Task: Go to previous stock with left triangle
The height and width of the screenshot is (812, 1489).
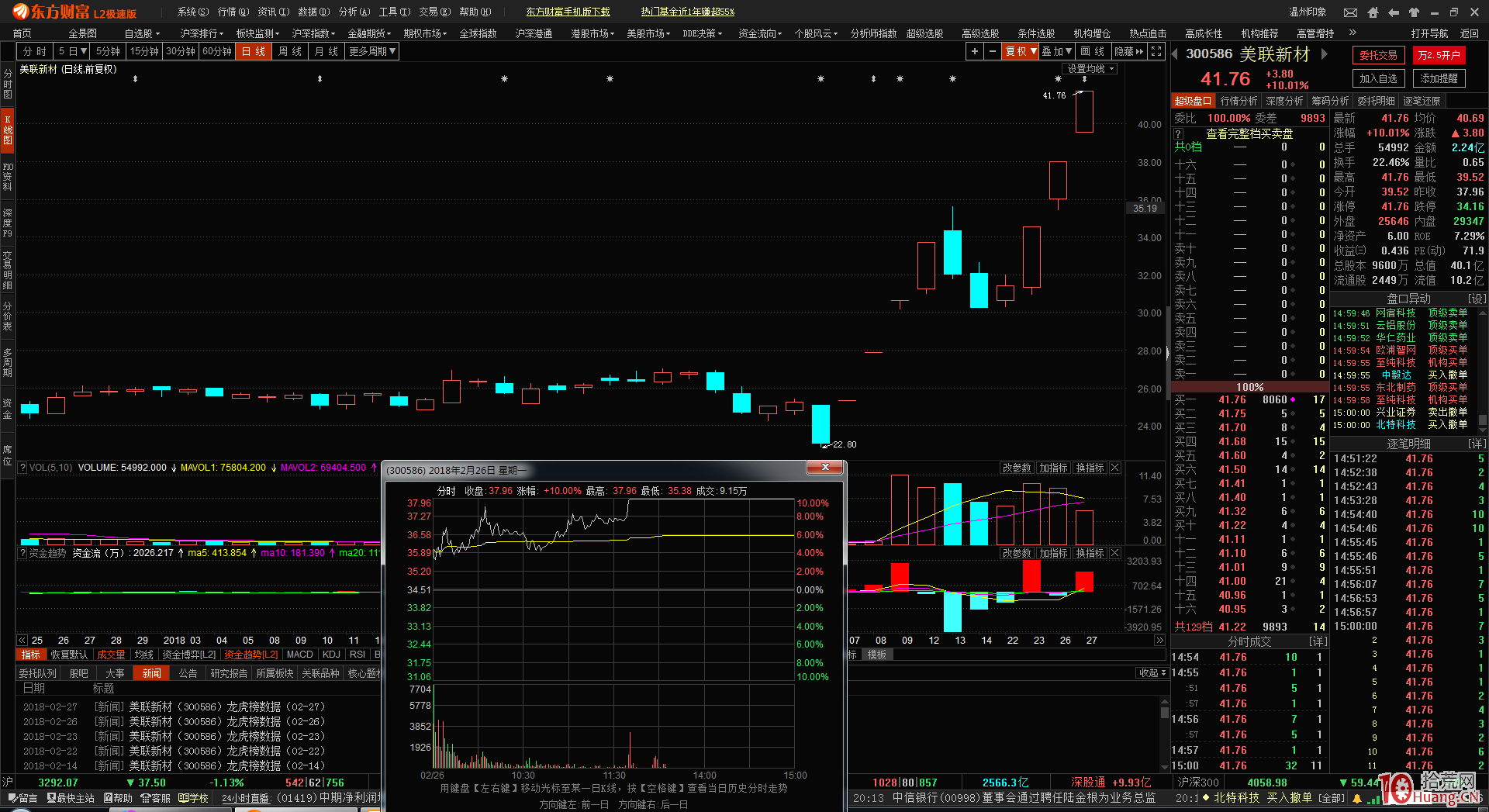Action: click(1175, 54)
